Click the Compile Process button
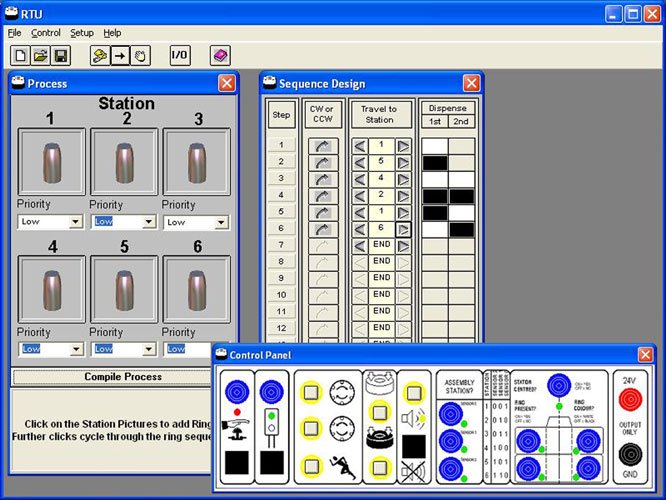This screenshot has height=500, width=666. pos(124,377)
